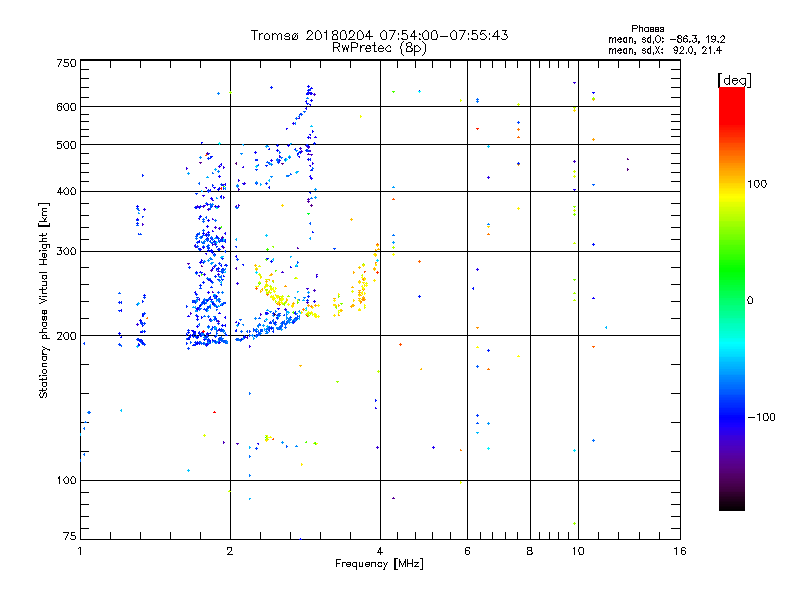The height and width of the screenshot is (600, 800).
Task: Click the black bottom of the colorbar
Action: [732, 503]
